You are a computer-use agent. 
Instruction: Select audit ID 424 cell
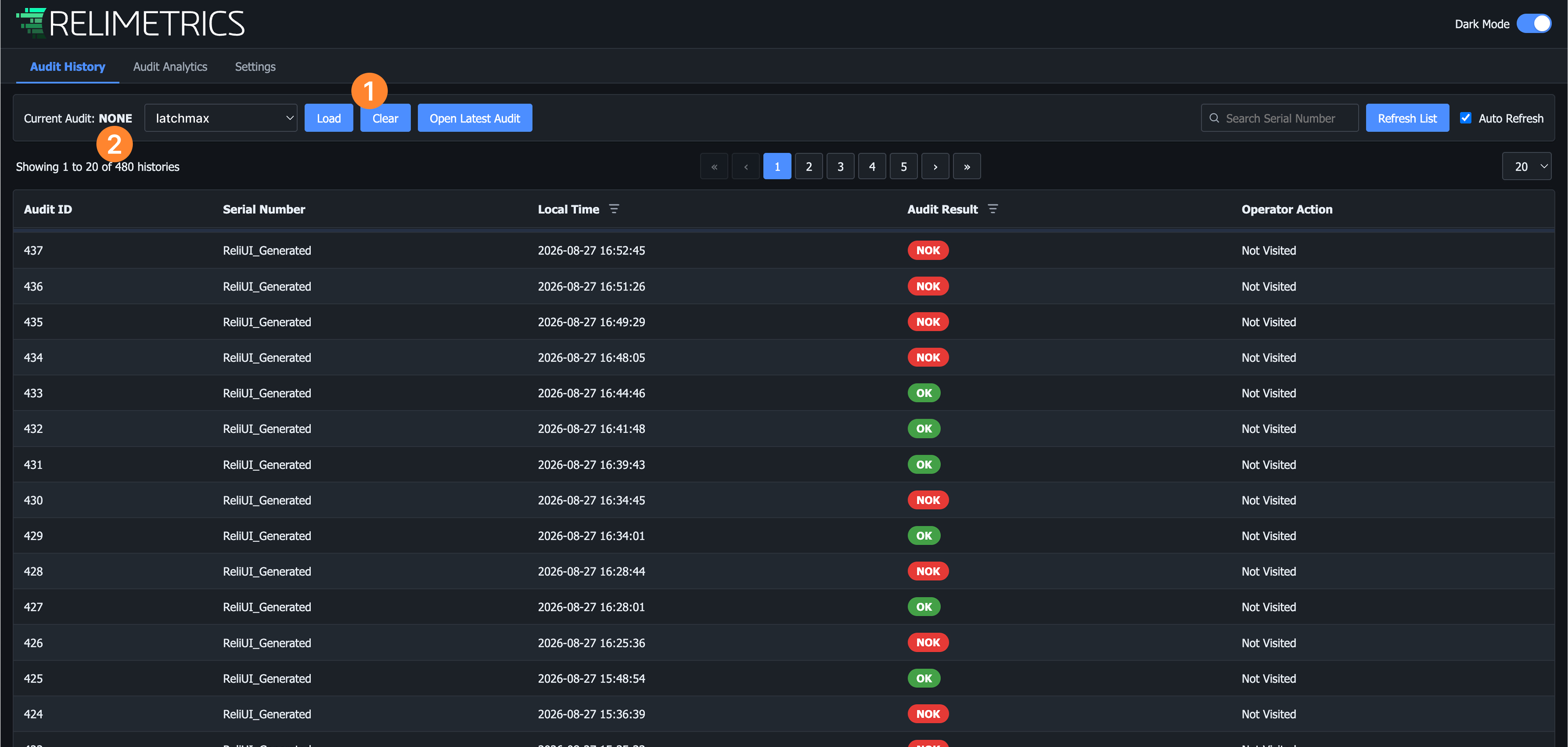pyautogui.click(x=34, y=714)
